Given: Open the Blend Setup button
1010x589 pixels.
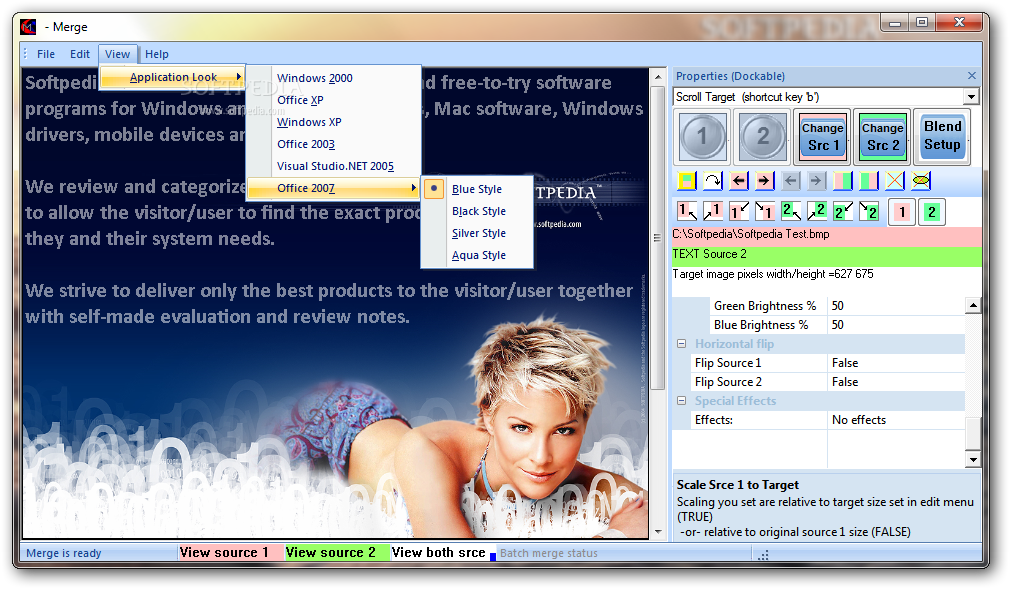Looking at the screenshot, I should click(x=942, y=136).
